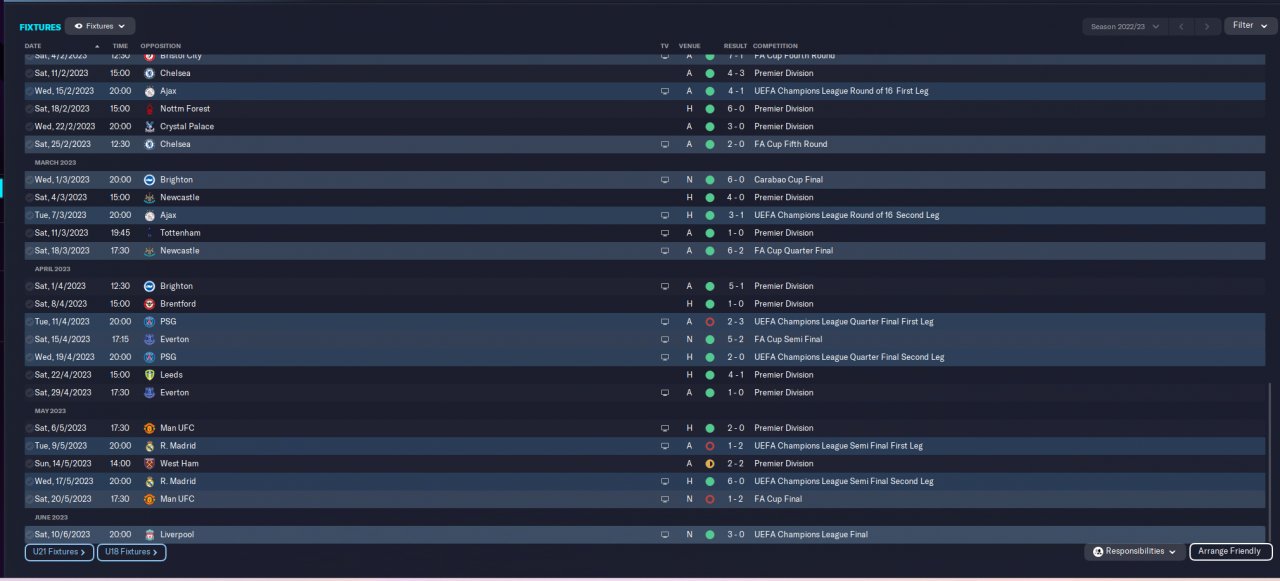The image size is (1280, 581).
Task: Go to the next season arrow
Action: pos(1208,26)
